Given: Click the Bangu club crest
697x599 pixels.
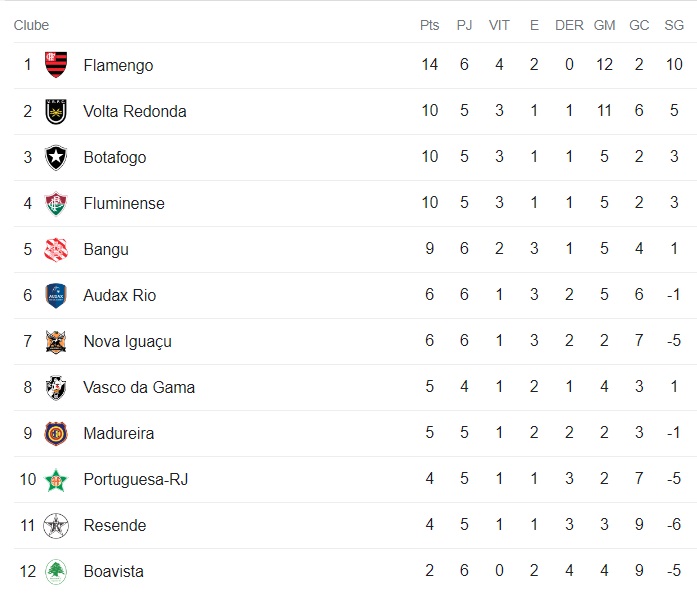Looking at the screenshot, I should pyautogui.click(x=56, y=249).
